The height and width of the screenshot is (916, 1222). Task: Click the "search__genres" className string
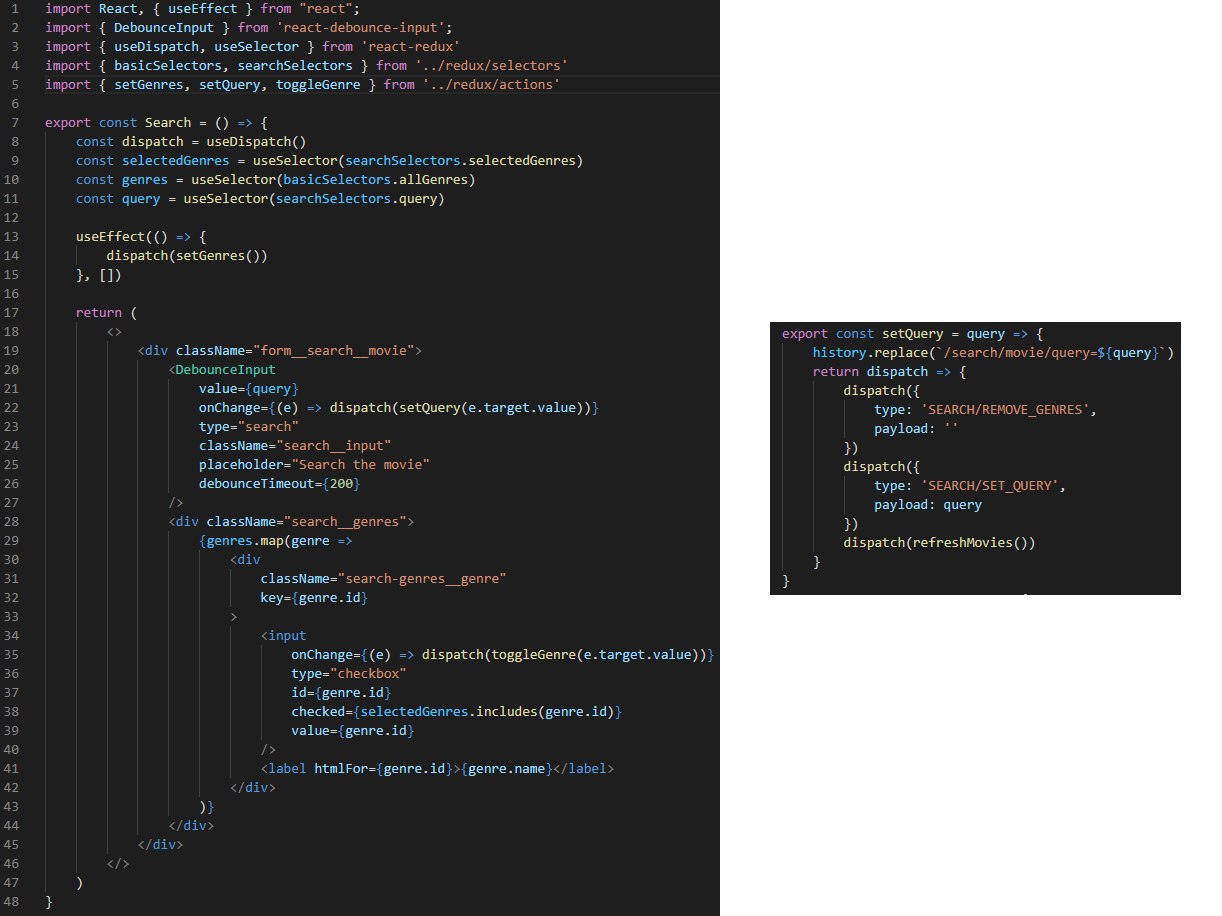pyautogui.click(x=344, y=521)
